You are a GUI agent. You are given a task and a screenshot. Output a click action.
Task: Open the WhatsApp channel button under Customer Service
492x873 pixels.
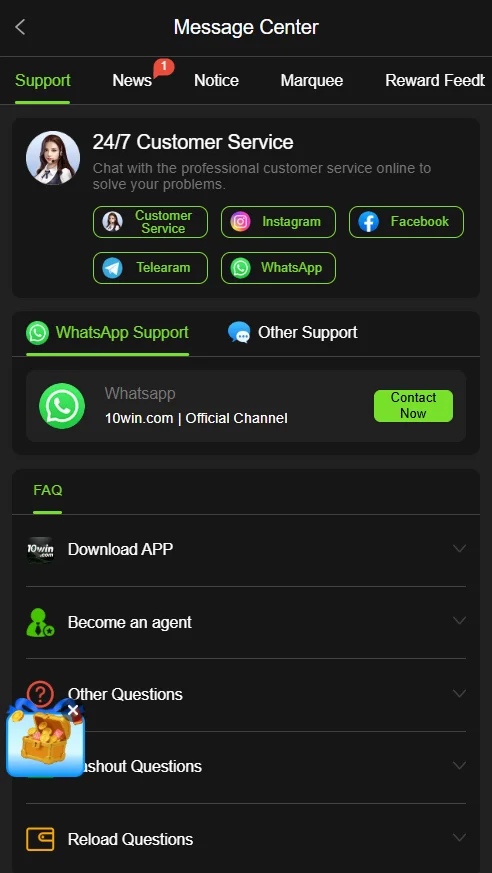(x=278, y=268)
